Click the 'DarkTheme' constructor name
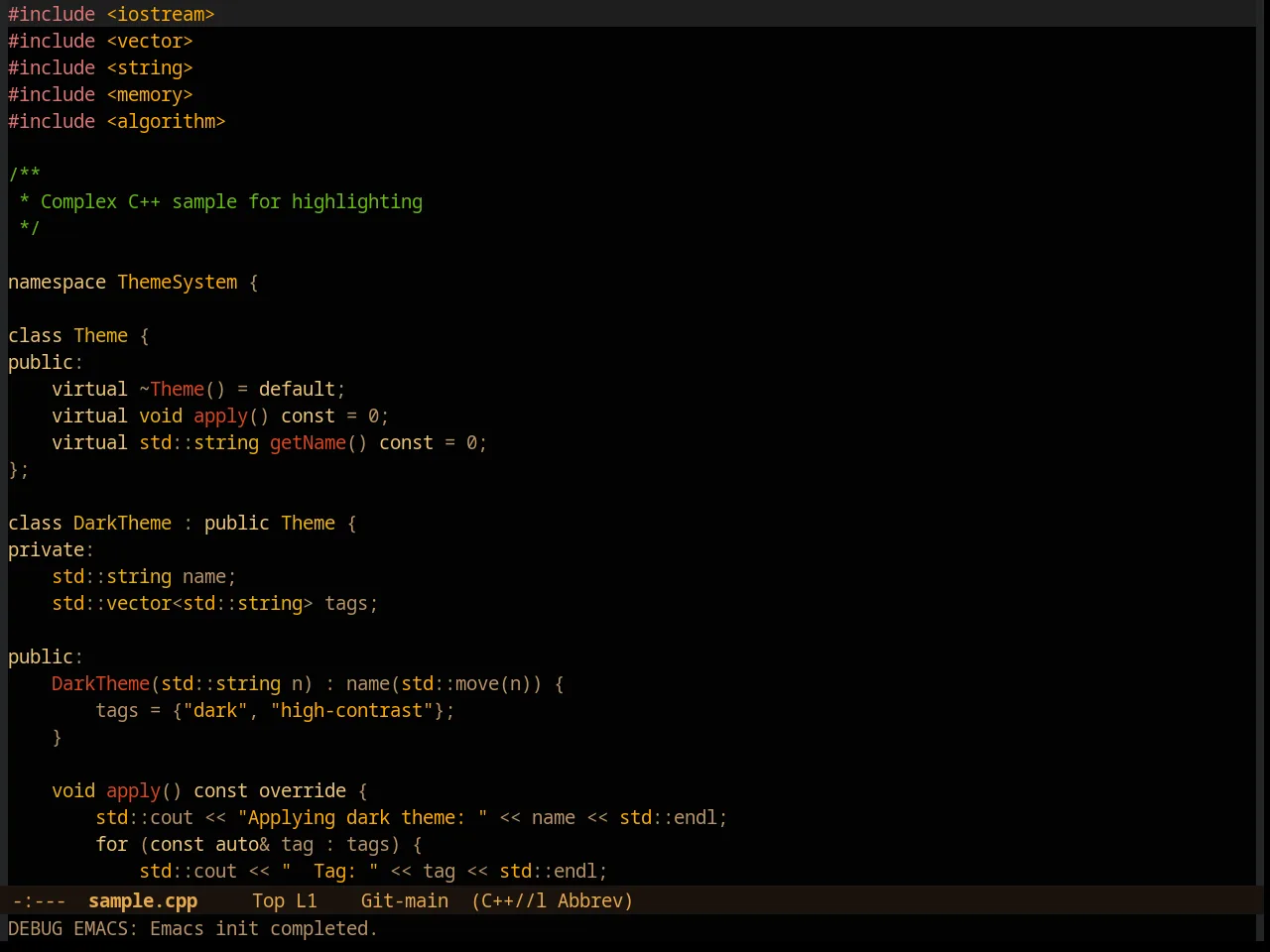Image resolution: width=1270 pixels, height=952 pixels. click(100, 683)
